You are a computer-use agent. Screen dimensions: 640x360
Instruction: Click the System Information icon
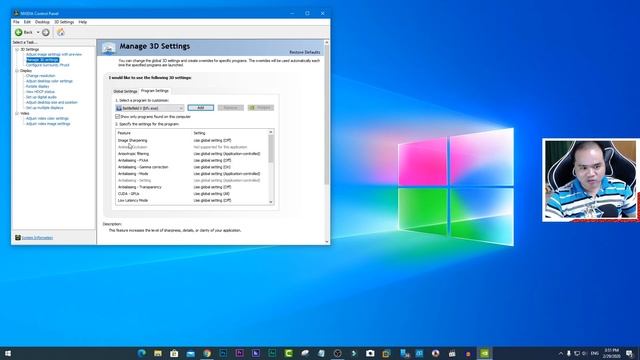click(x=18, y=238)
